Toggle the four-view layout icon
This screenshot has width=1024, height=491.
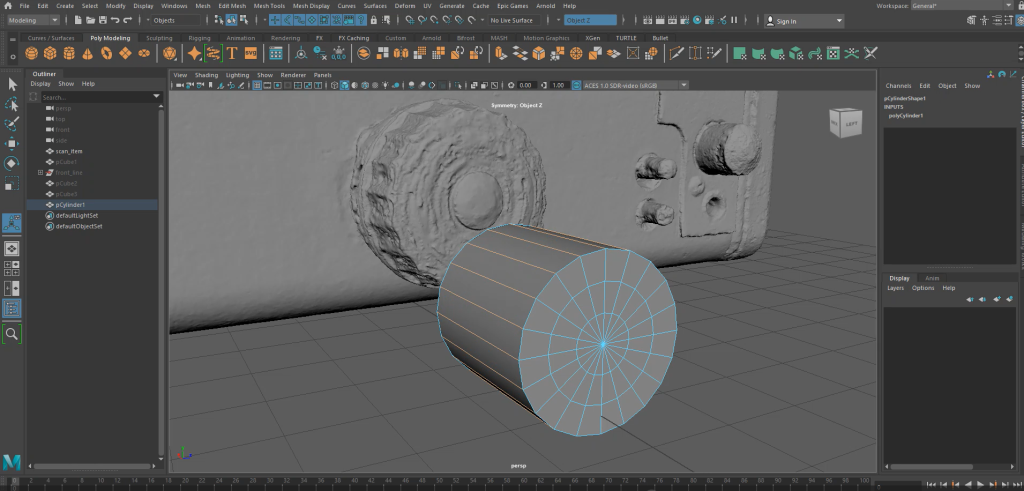12,268
